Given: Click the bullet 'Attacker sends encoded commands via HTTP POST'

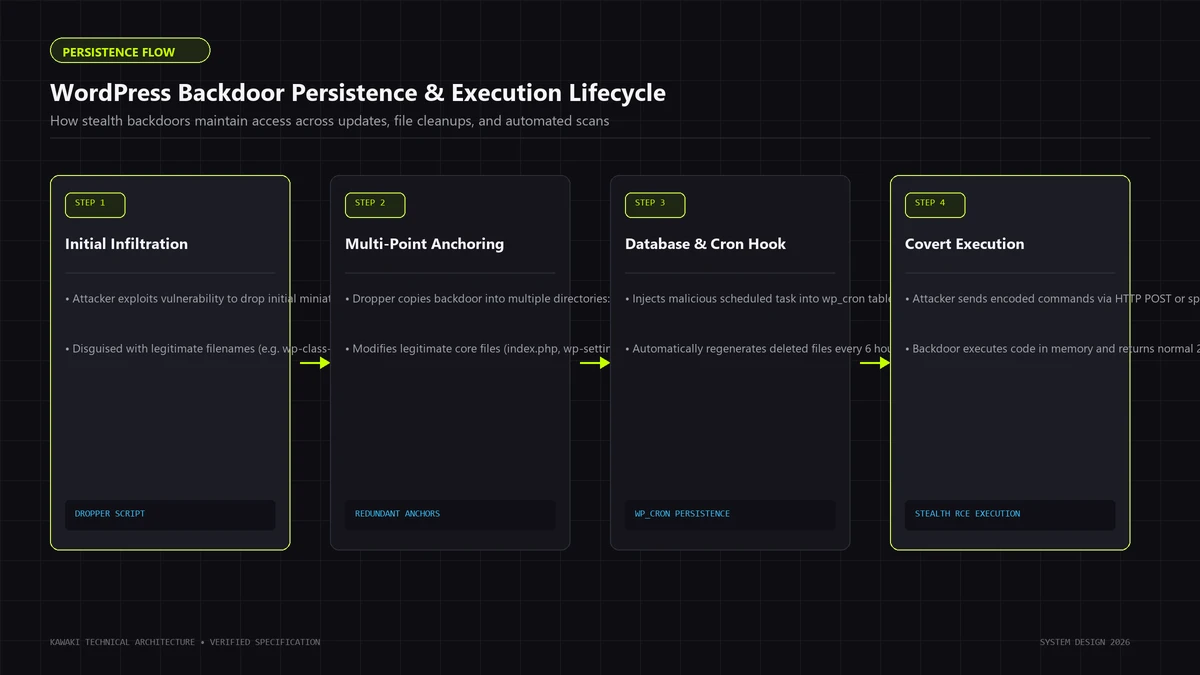Looking at the screenshot, I should (x=1052, y=299).
